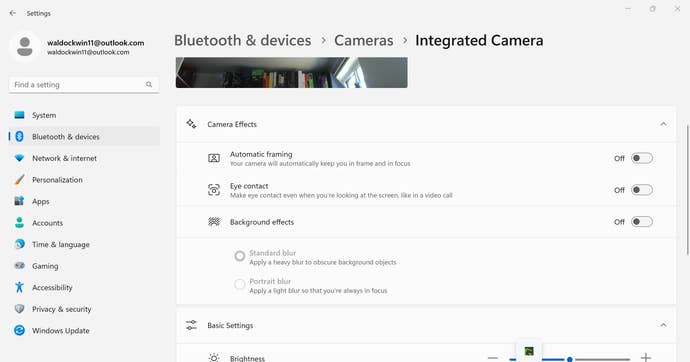Switch on Background effects toggle
Viewport: 690px width, 362px height.
point(642,222)
